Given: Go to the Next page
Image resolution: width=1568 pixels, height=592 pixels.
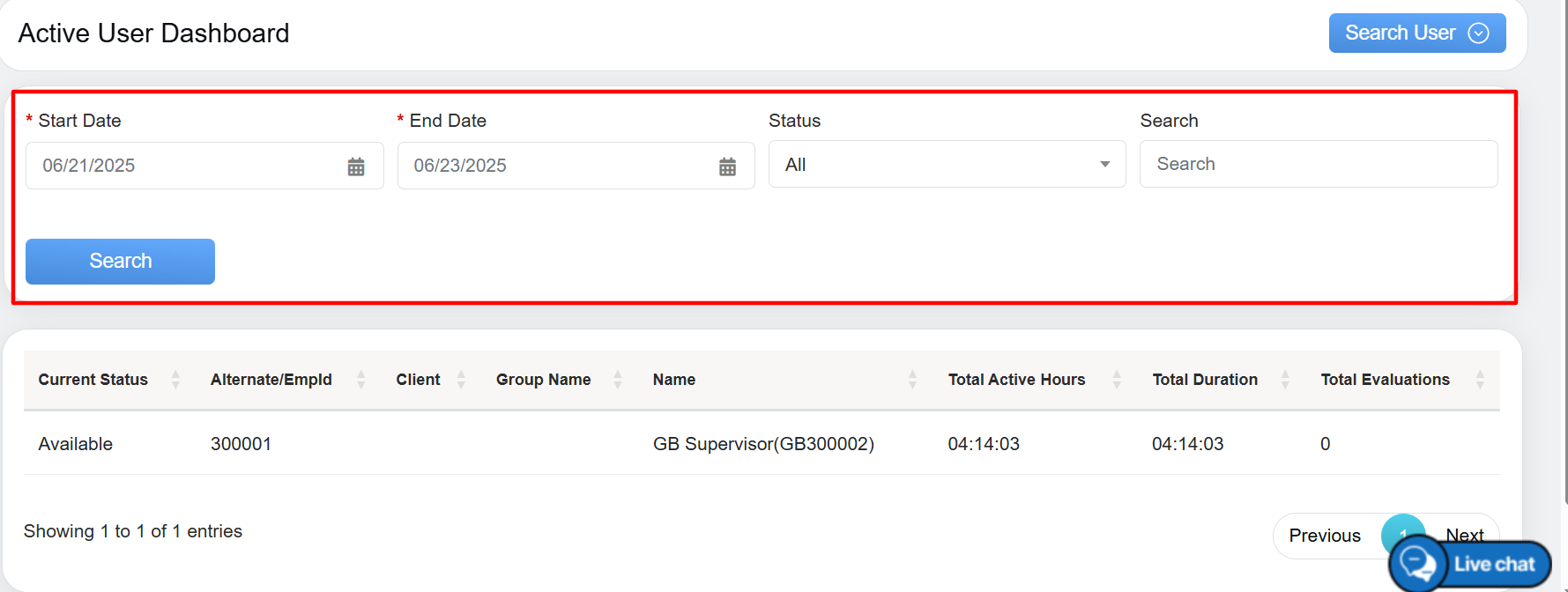Looking at the screenshot, I should tap(1467, 531).
